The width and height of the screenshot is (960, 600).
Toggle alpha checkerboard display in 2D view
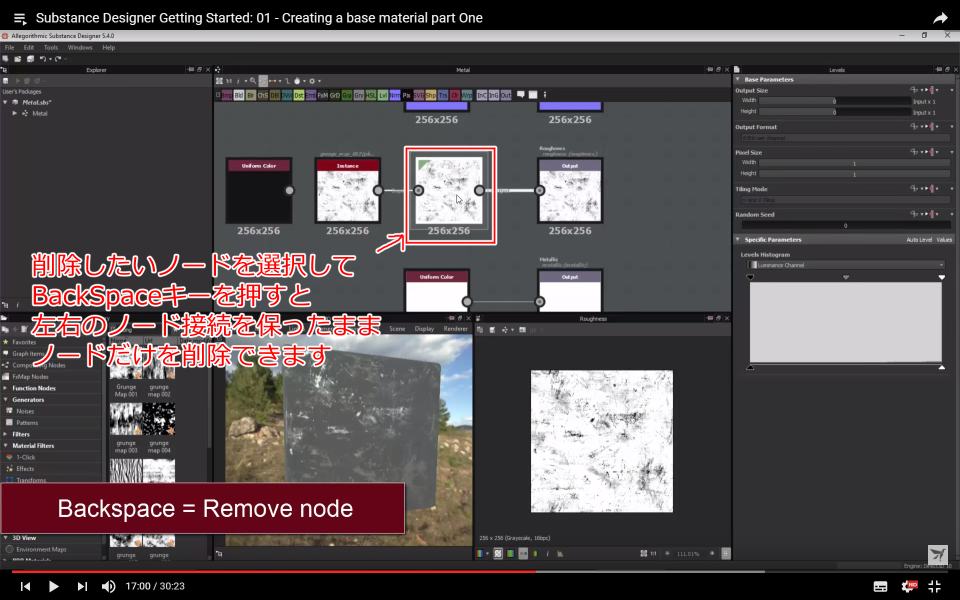pos(498,553)
